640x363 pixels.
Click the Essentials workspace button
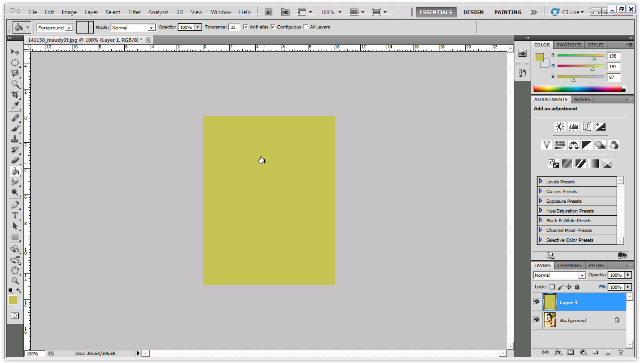[x=436, y=12]
